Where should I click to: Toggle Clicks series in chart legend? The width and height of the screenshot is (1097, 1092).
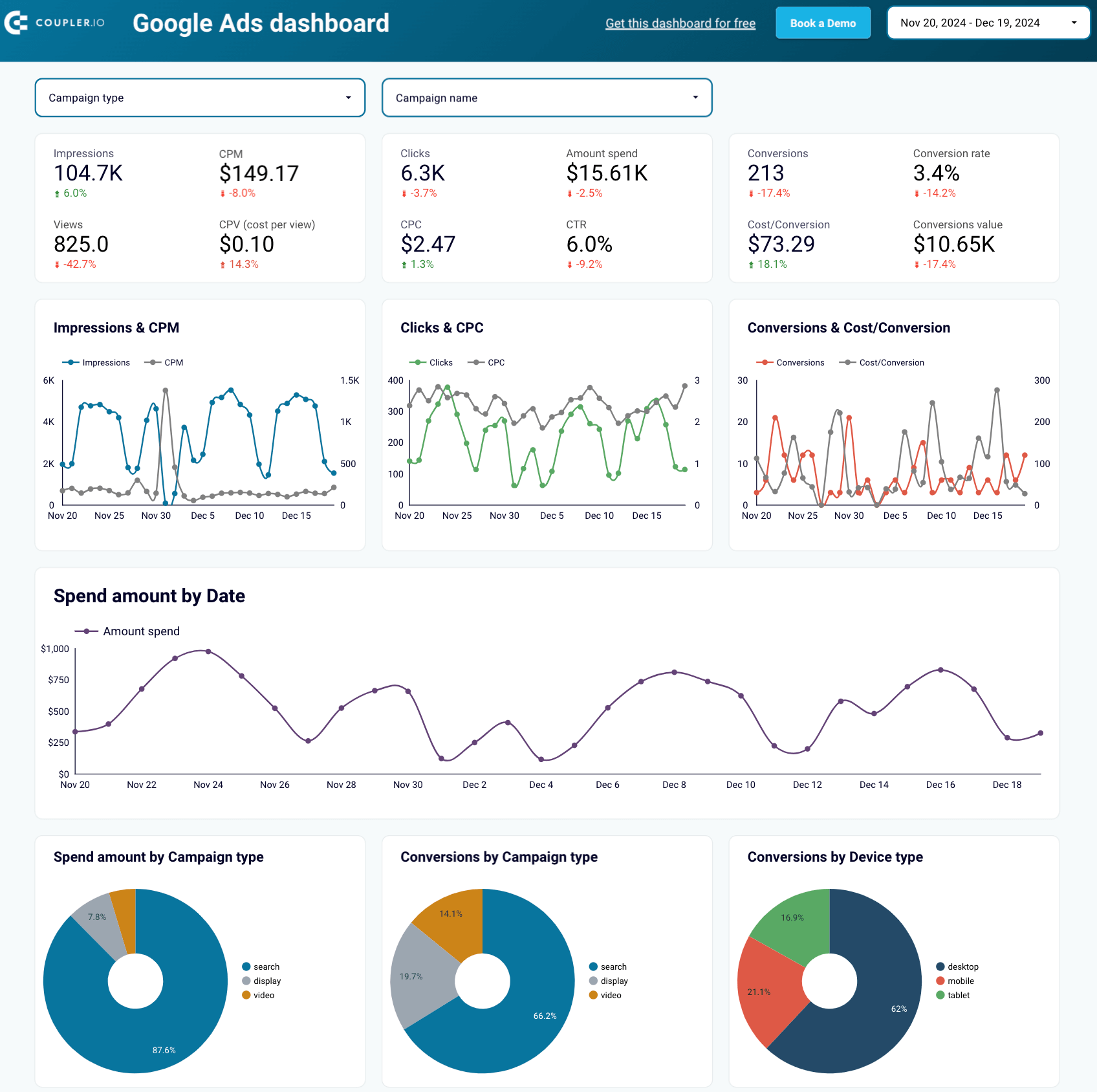(x=431, y=362)
